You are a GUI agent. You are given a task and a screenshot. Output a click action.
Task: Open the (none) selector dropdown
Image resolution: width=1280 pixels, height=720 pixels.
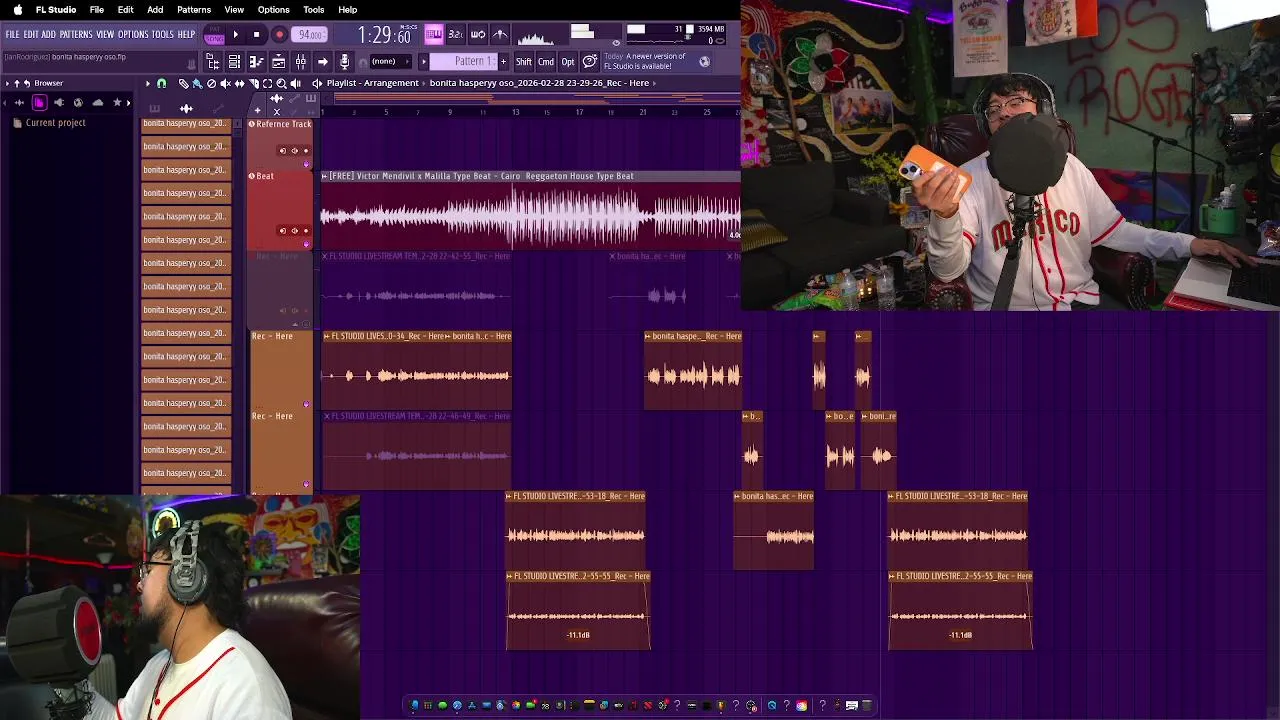(393, 62)
